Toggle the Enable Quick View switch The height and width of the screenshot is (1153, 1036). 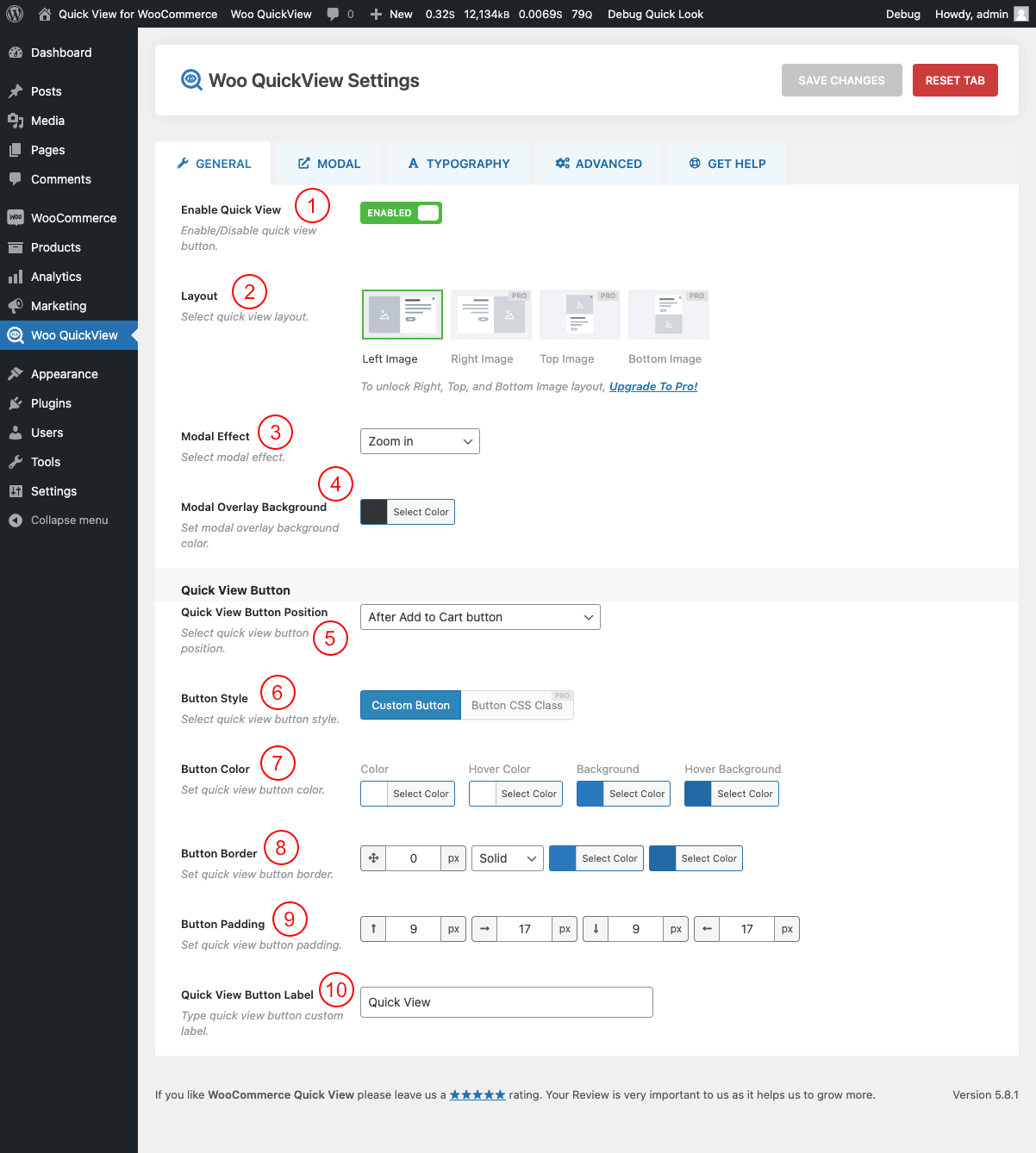401,213
